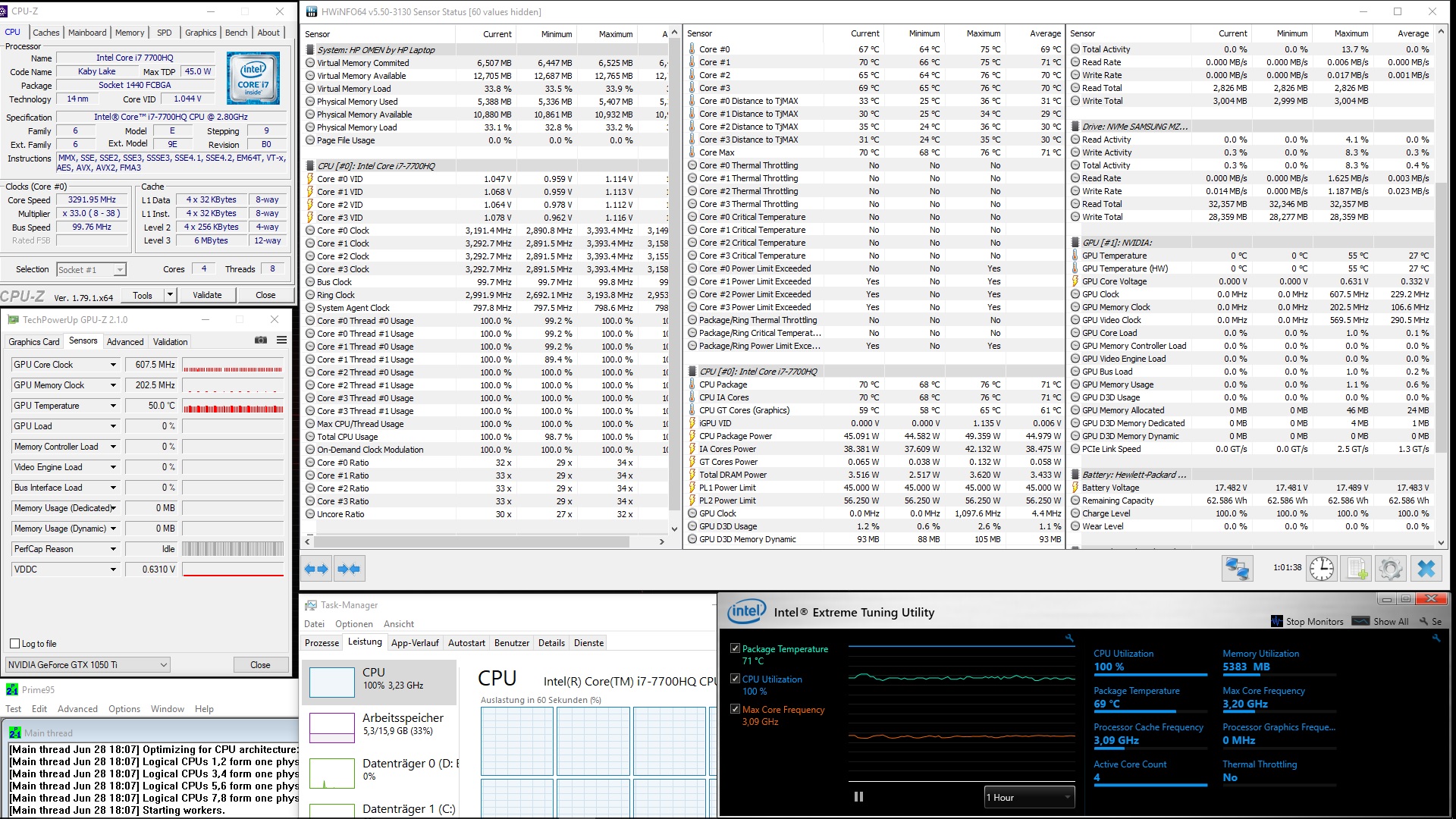Reset the HWiNFO clock timer icon
Screen dimensions: 1456x819
[x=1321, y=568]
